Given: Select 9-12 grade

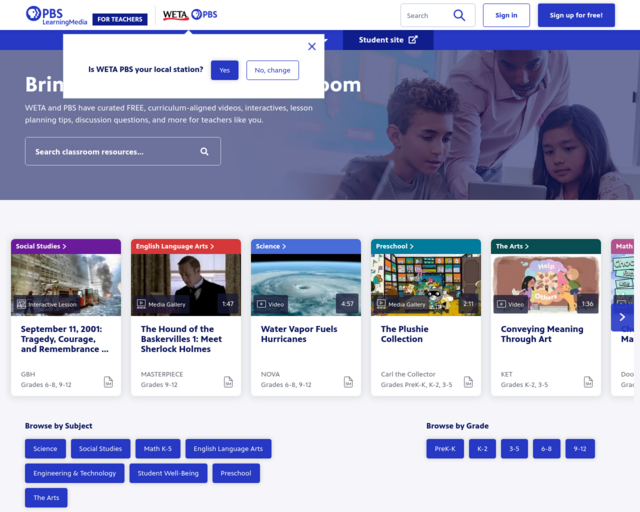Looking at the screenshot, I should 580,449.
